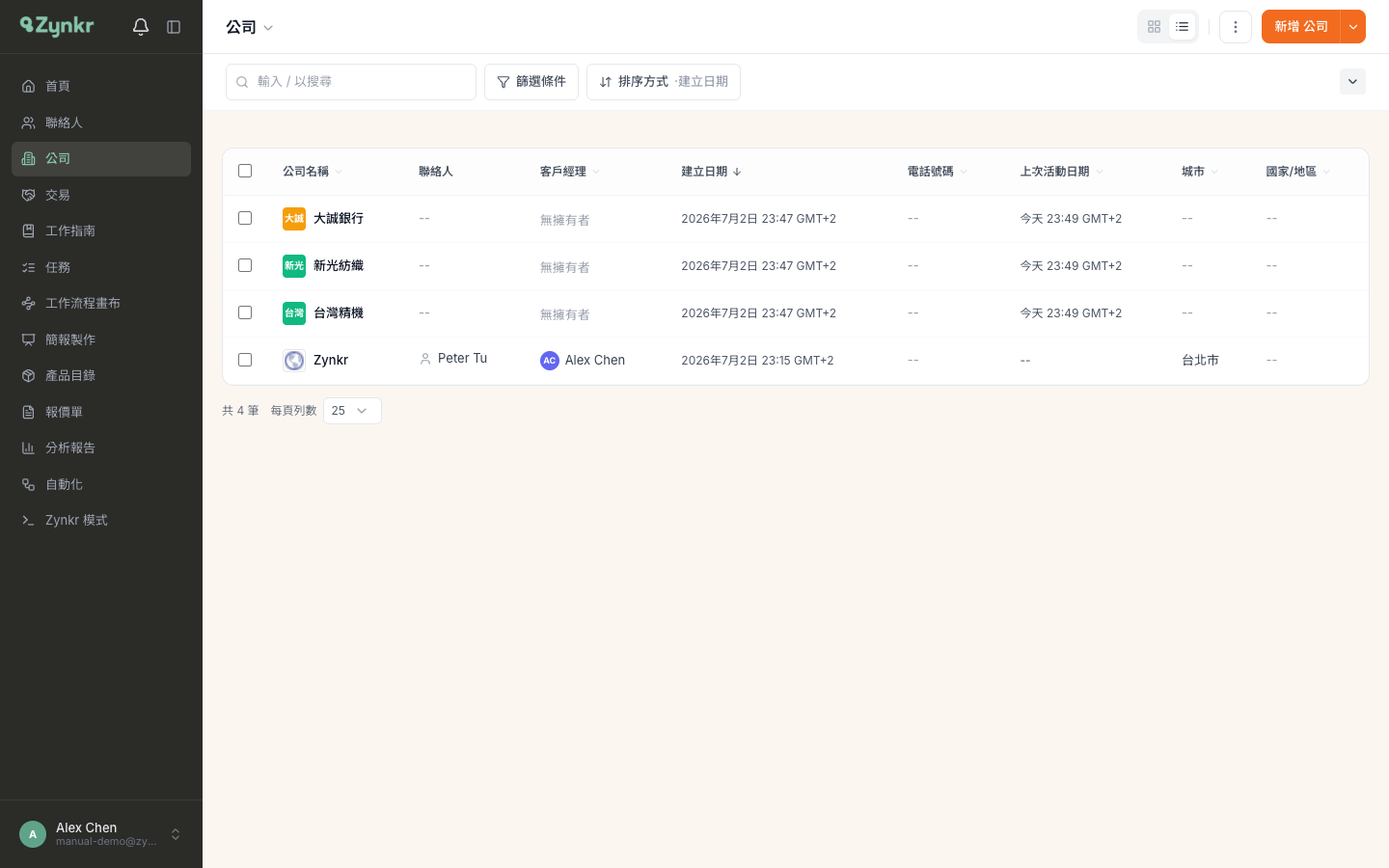Open the 客戶經理 column menu

point(596,173)
